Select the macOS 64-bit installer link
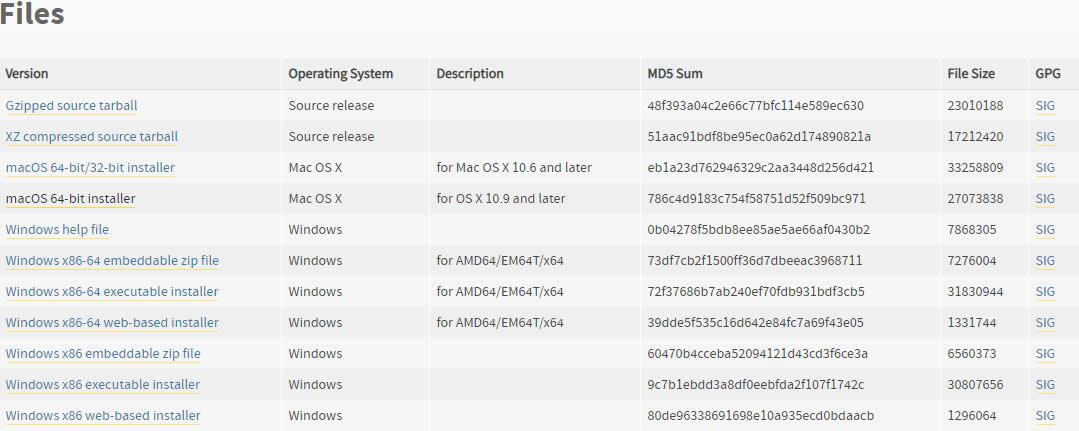 point(70,198)
